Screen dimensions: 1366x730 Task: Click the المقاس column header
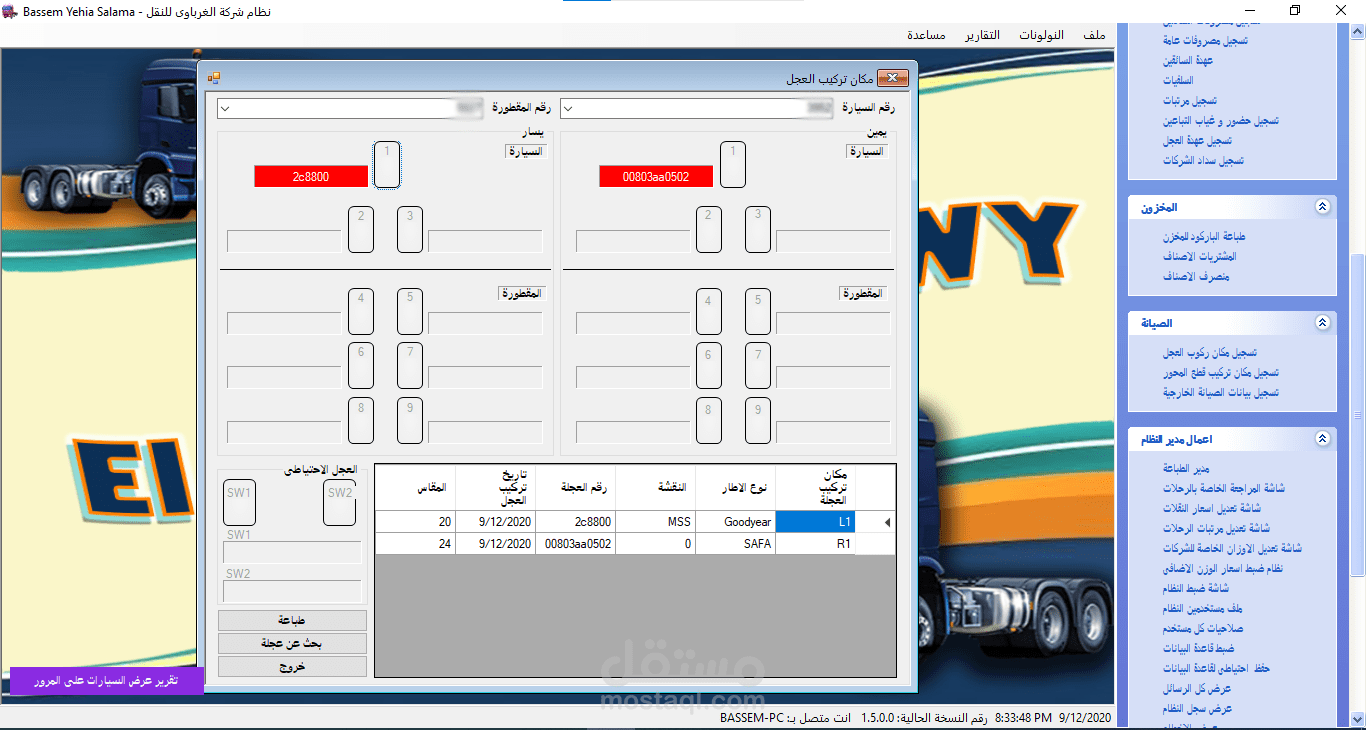click(415, 487)
